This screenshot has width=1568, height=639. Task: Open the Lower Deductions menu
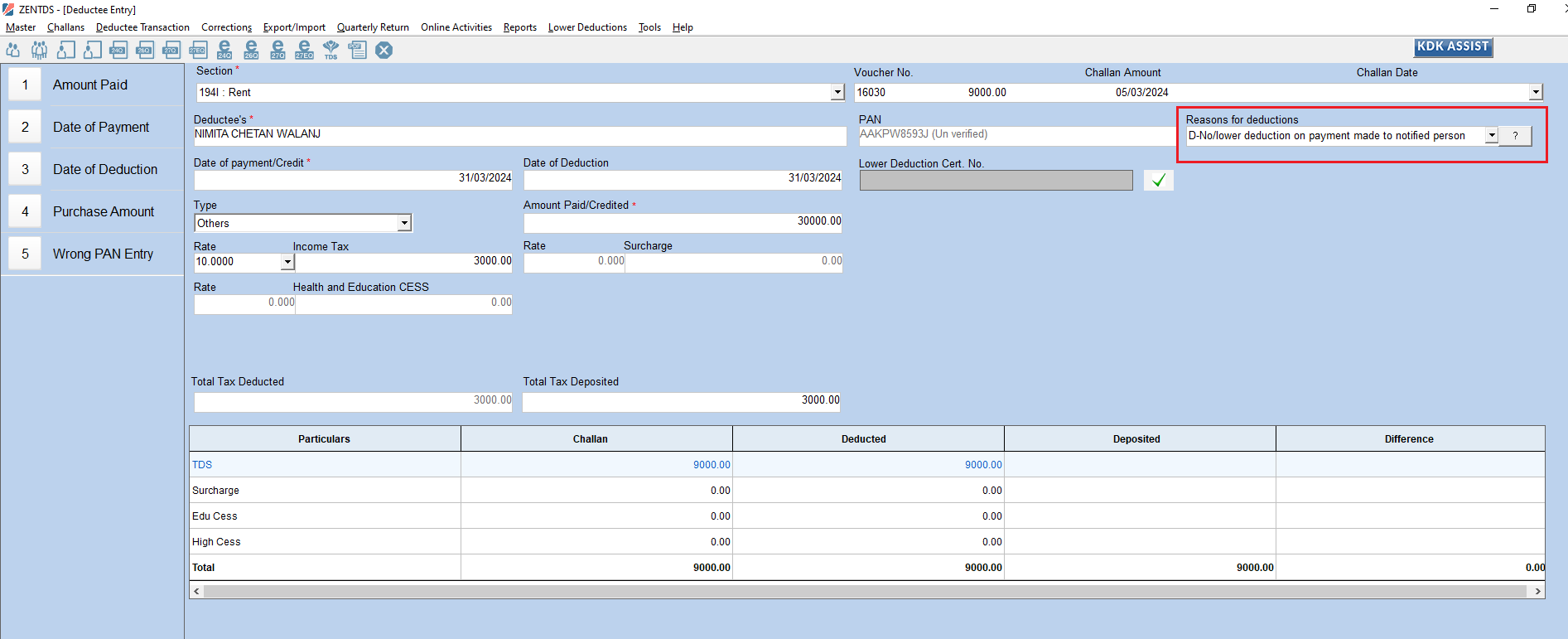(587, 27)
